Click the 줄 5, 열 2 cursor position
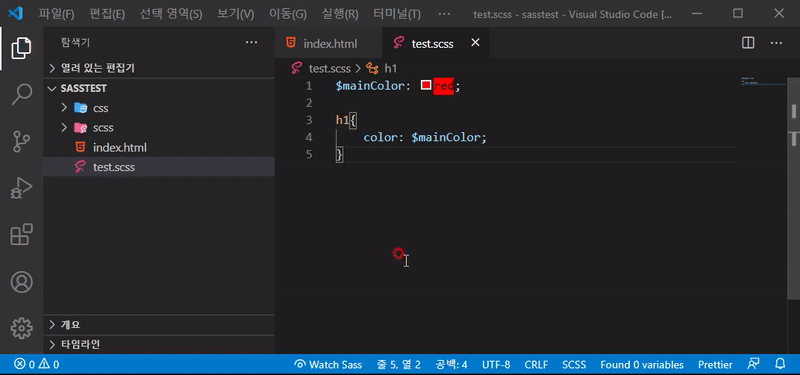This screenshot has width=800, height=375. point(398,364)
